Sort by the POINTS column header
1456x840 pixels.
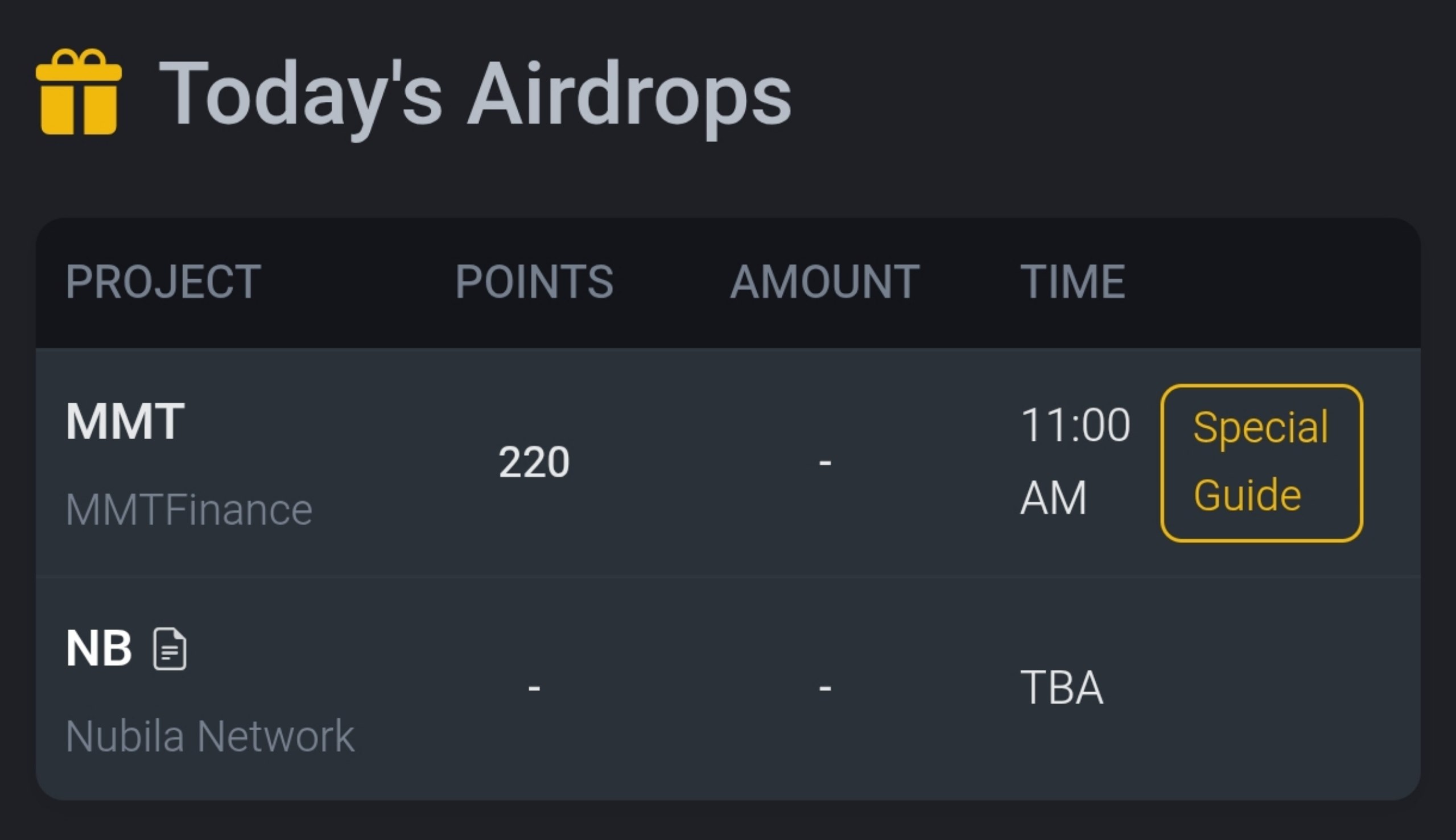click(534, 282)
